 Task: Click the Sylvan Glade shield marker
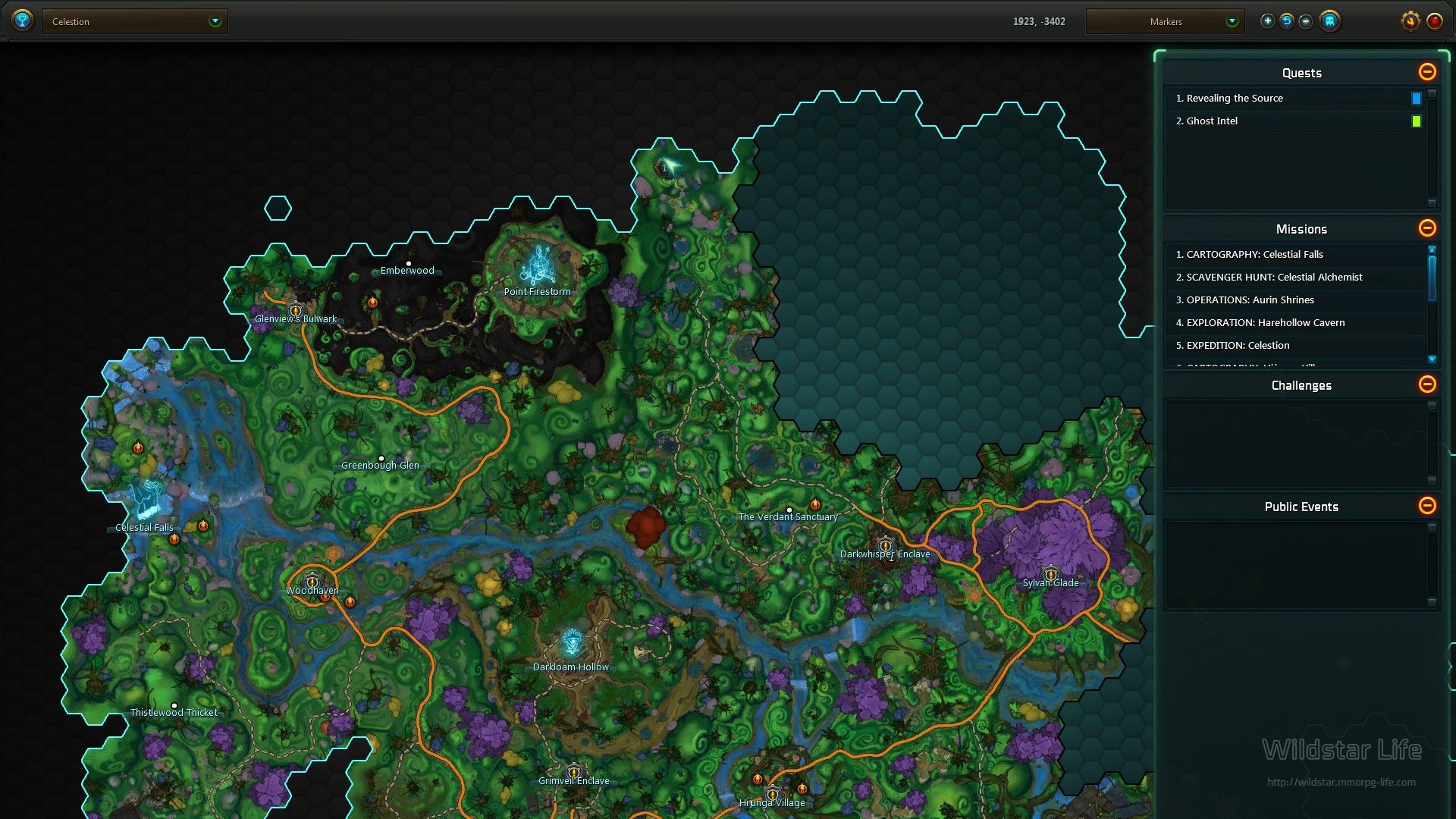click(1050, 574)
